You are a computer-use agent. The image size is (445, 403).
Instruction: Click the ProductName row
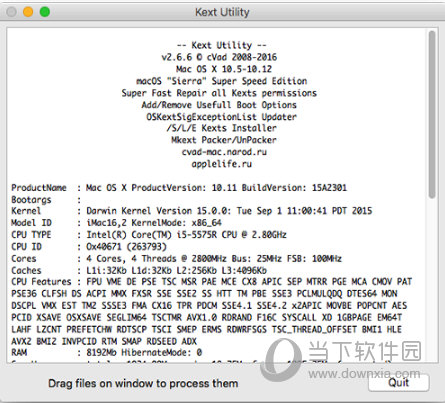click(179, 188)
